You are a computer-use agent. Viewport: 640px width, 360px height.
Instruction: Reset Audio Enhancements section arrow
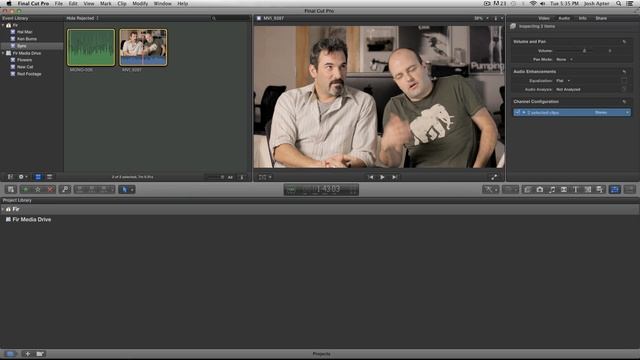point(624,71)
